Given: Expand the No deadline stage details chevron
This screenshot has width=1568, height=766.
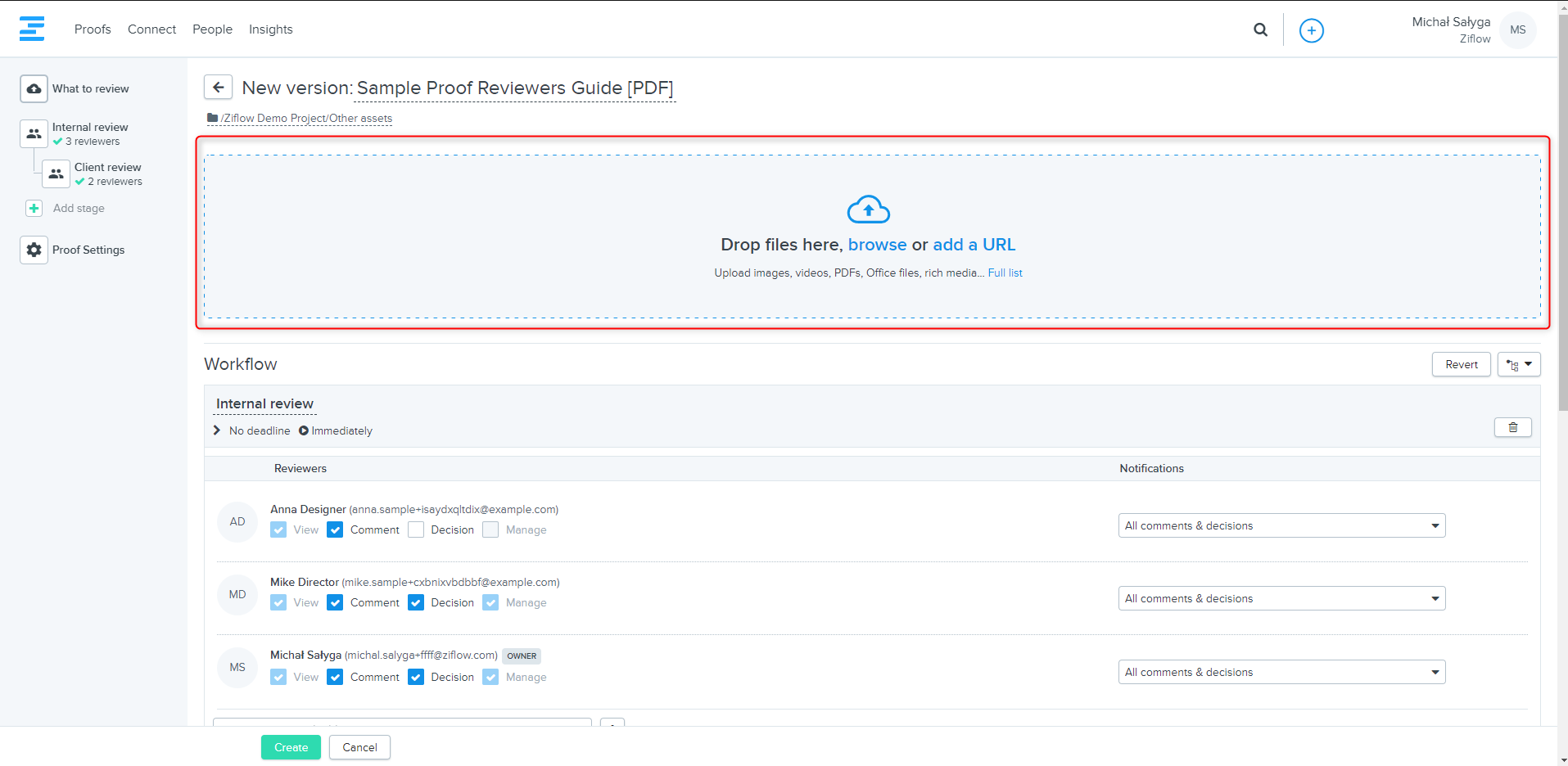Looking at the screenshot, I should (x=217, y=430).
